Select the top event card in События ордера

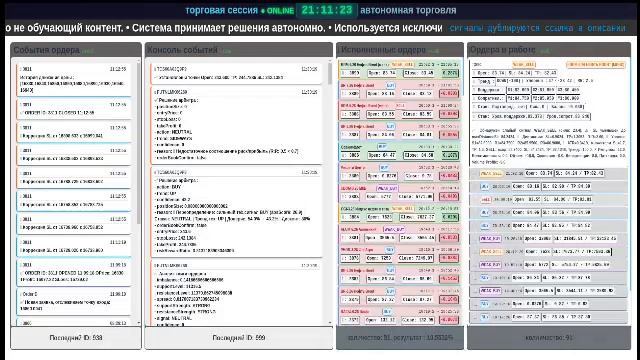coord(74,80)
